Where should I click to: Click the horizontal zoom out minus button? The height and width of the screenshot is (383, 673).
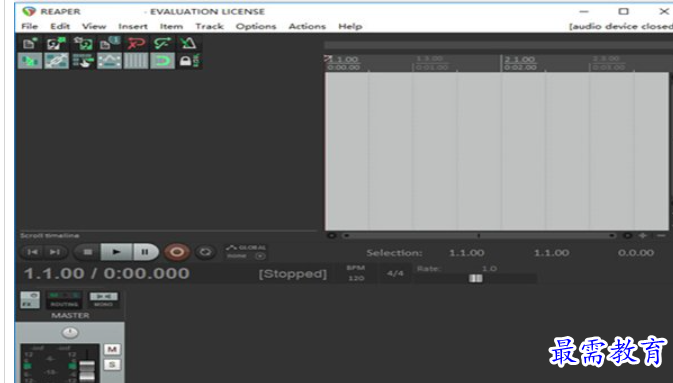661,236
